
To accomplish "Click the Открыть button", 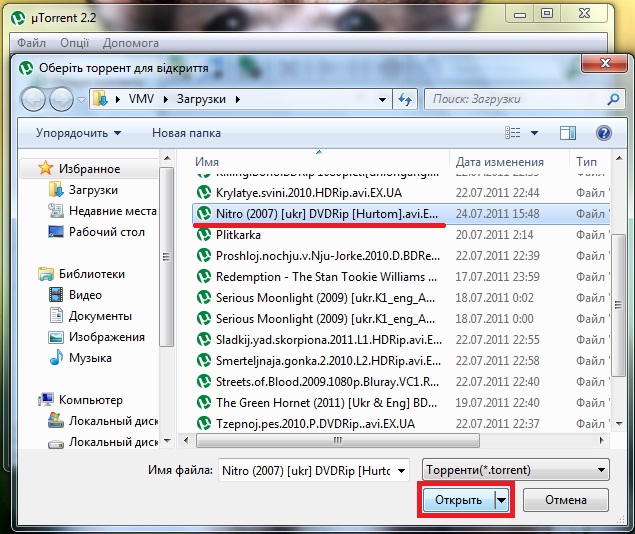I will tap(458, 500).
